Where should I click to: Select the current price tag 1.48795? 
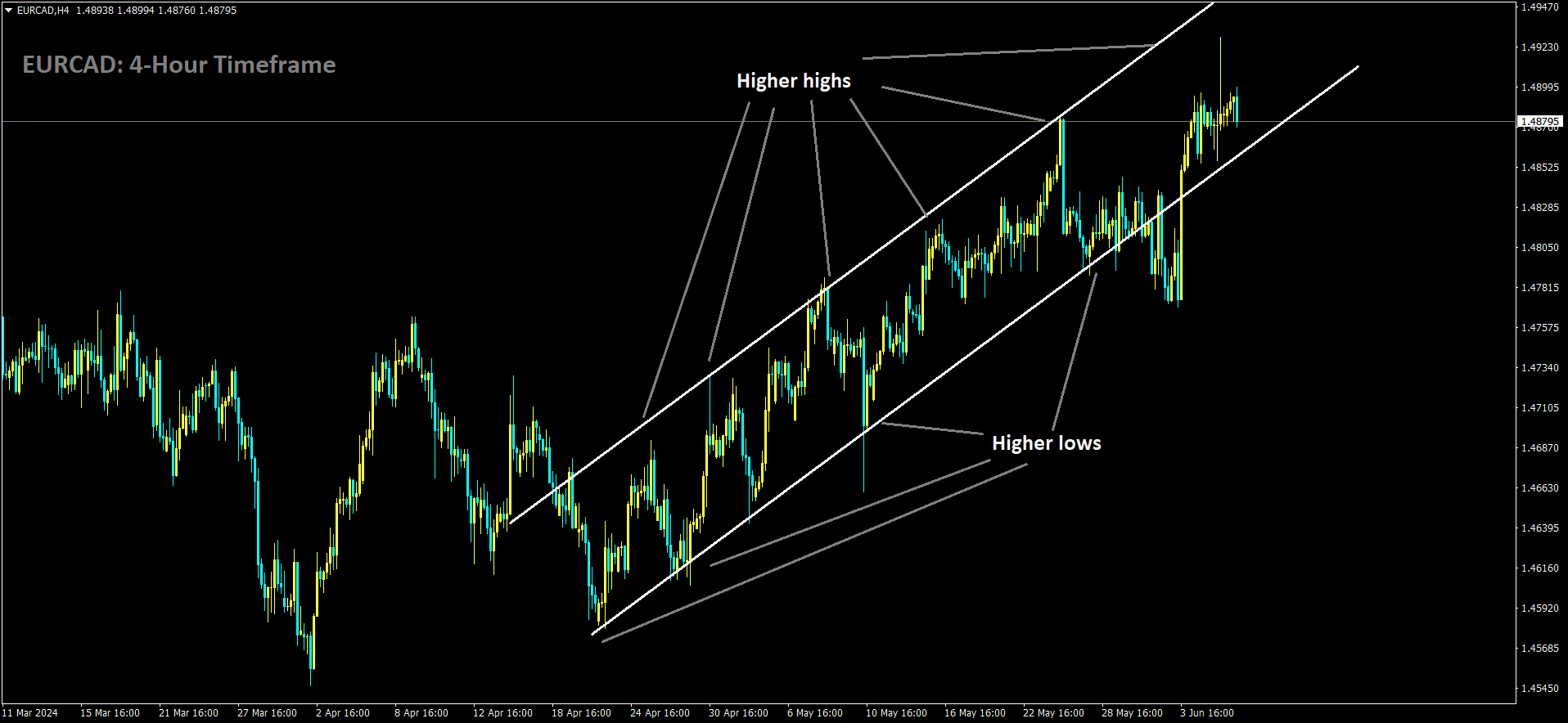coord(1540,121)
